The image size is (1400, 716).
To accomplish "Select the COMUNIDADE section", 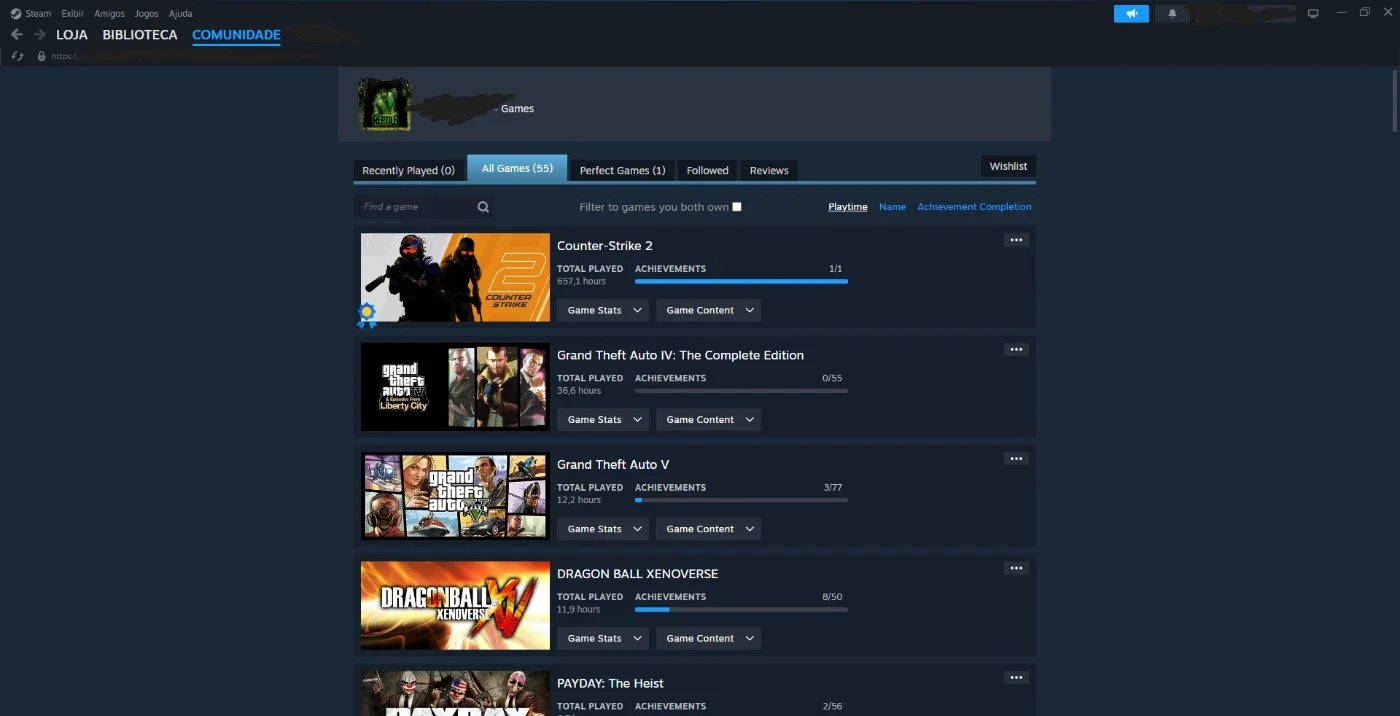I will 236,35.
